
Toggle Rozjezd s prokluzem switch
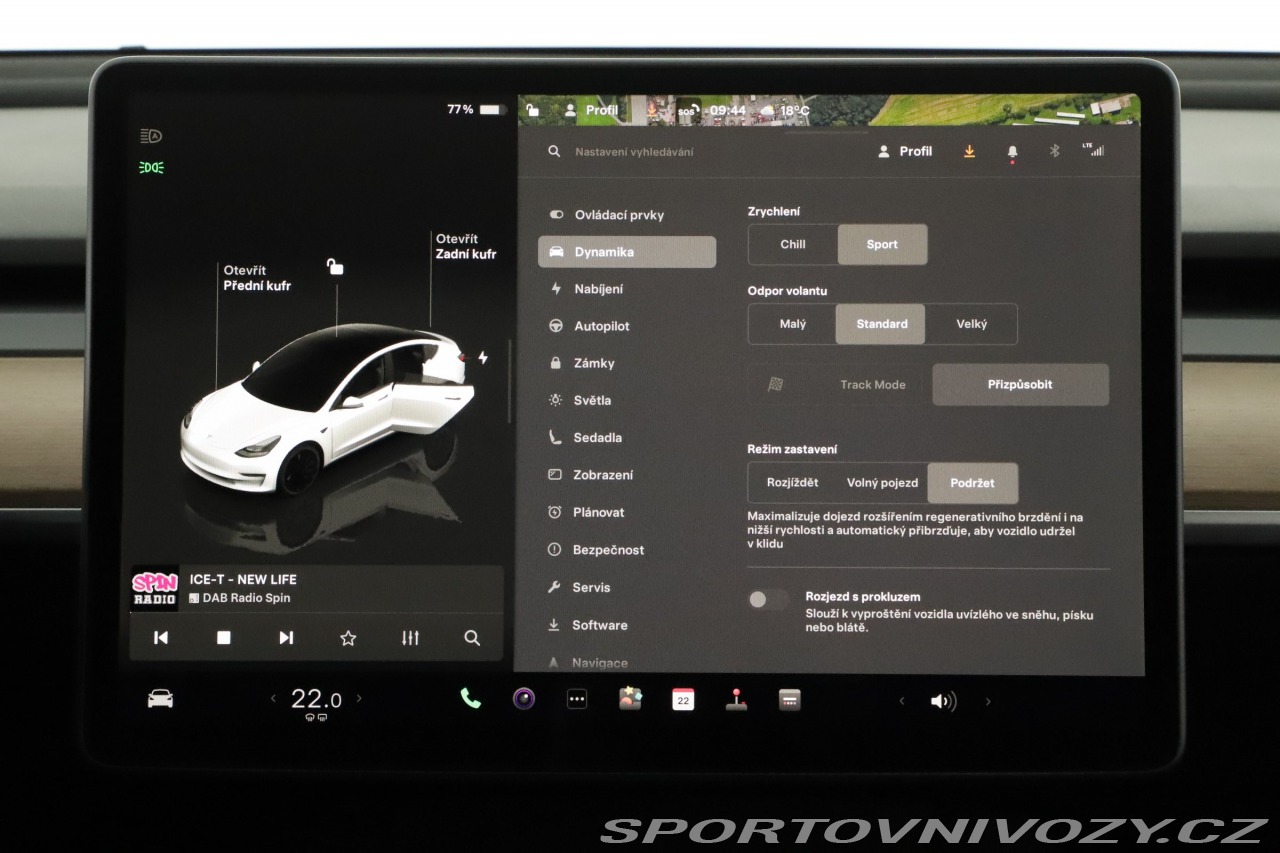767,599
